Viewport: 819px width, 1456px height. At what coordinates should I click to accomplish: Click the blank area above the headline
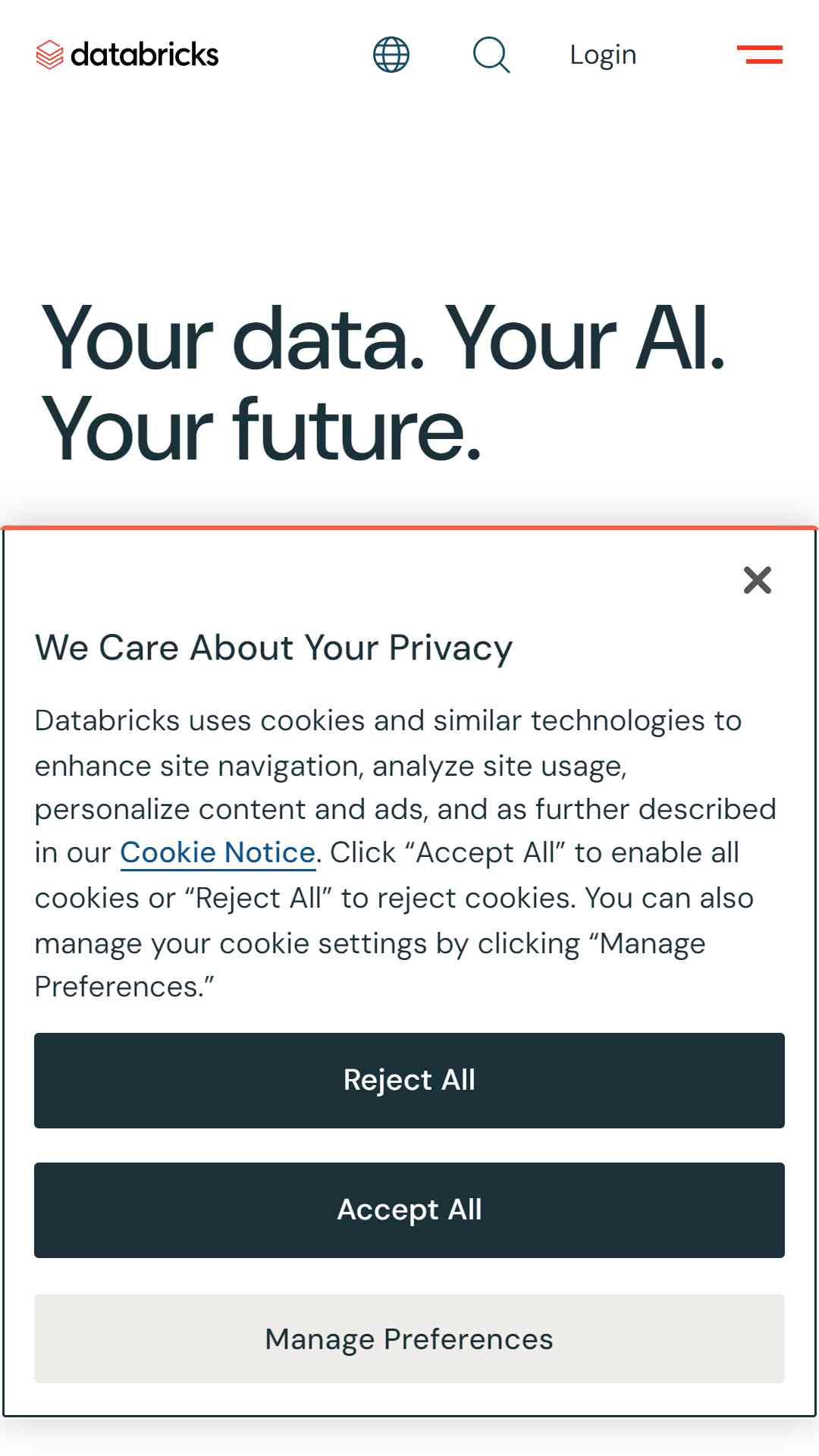[x=409, y=197]
